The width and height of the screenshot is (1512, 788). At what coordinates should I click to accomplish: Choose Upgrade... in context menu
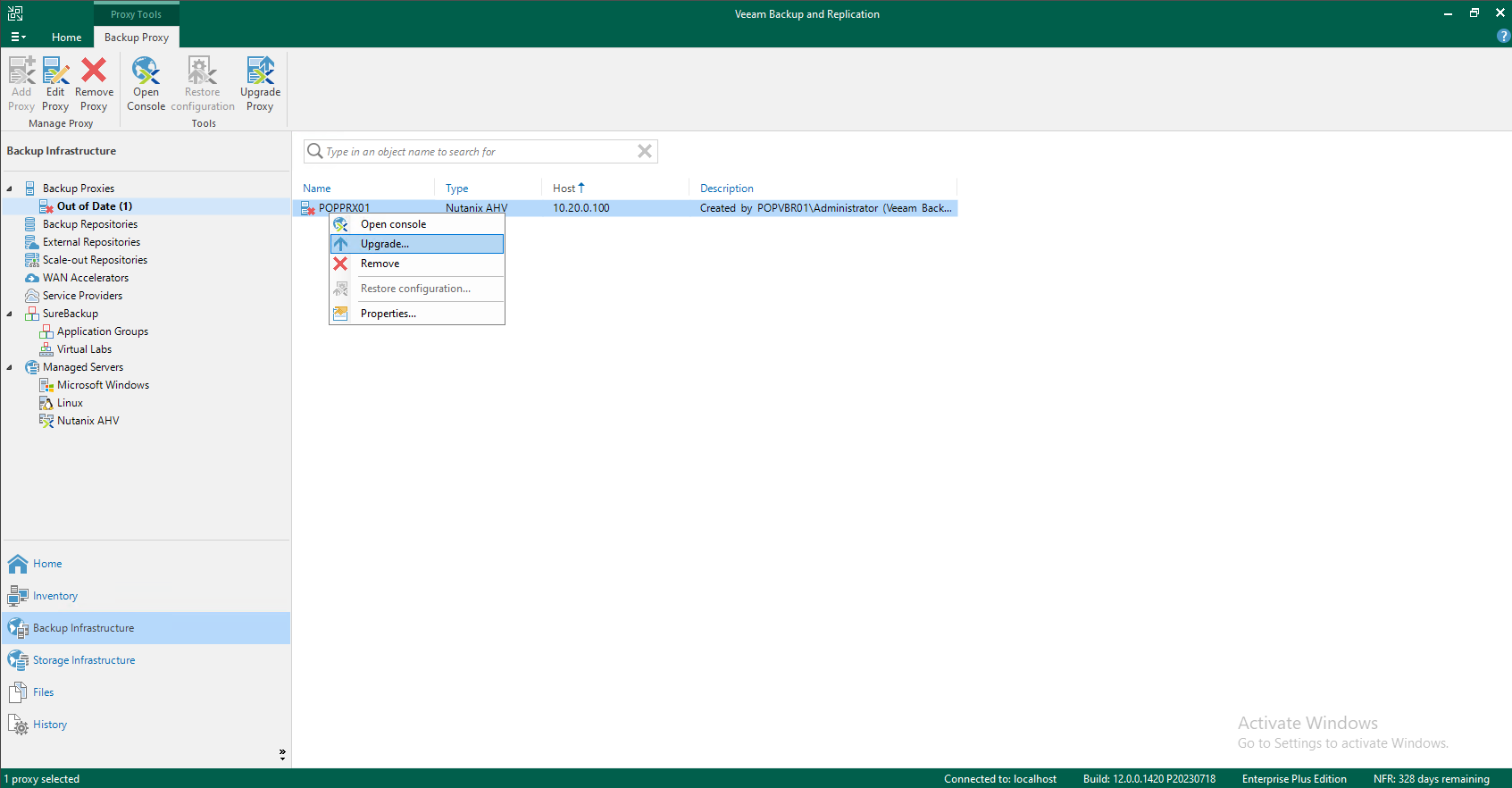417,244
